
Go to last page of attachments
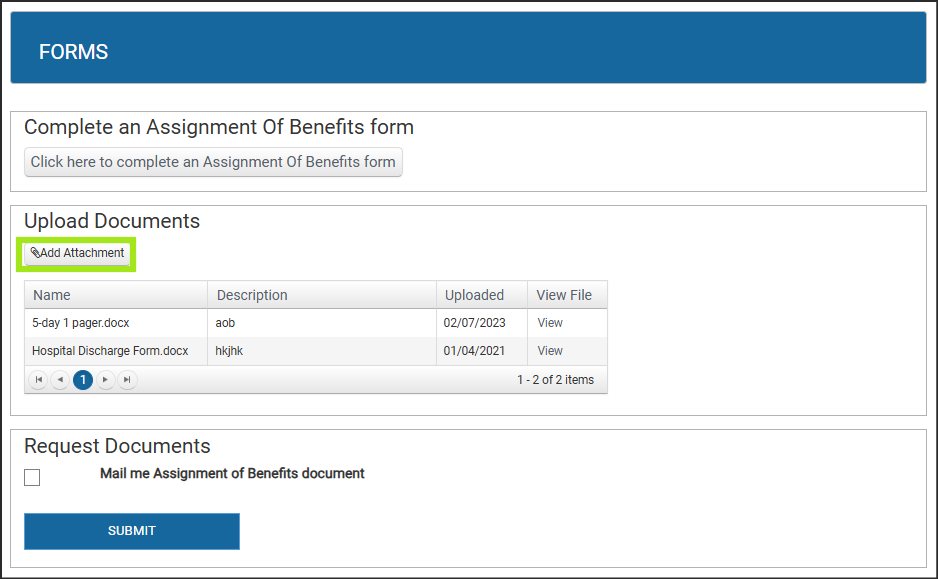(127, 380)
